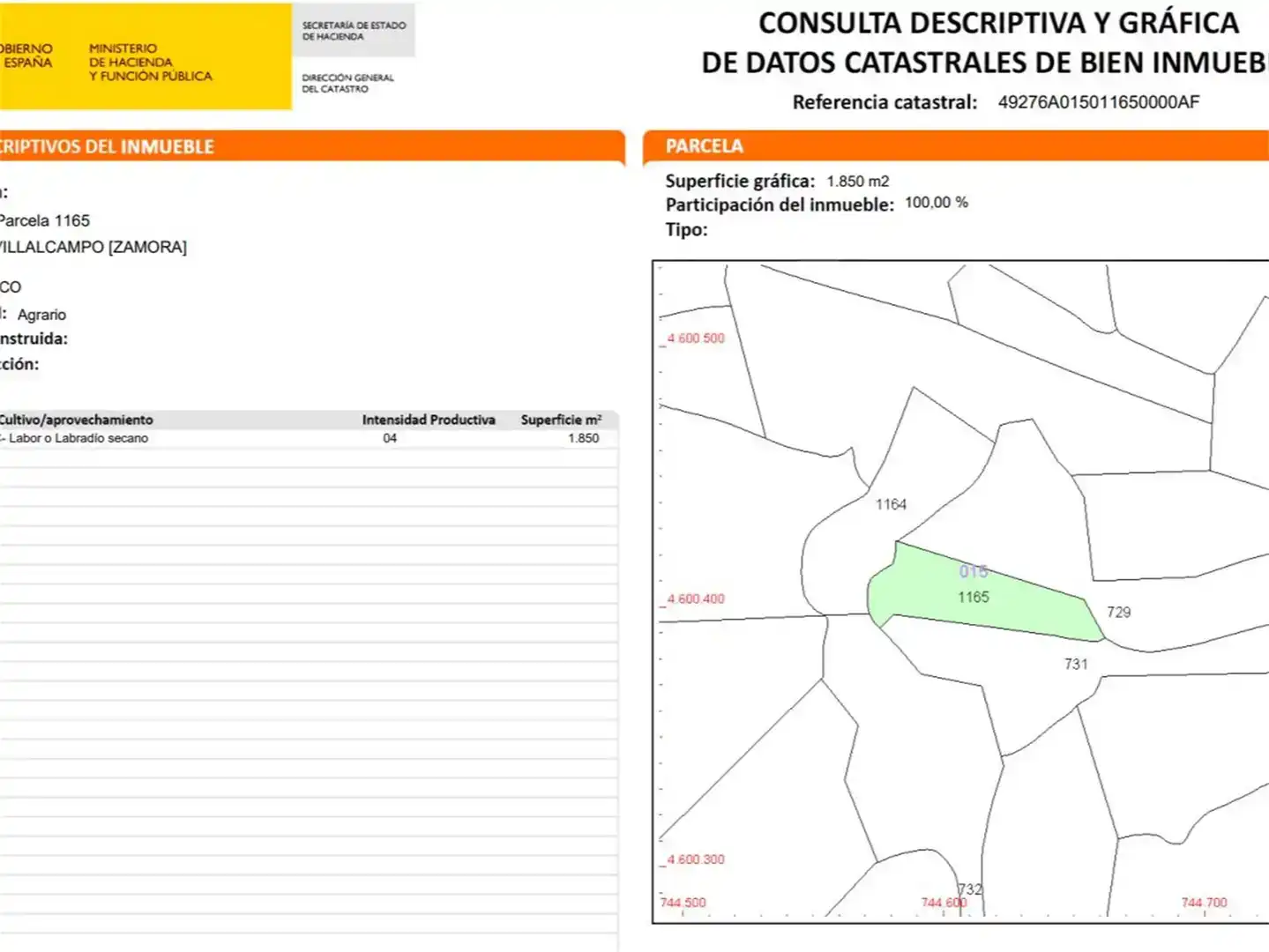Click 'Dirección General del Catastro' text
Viewport: 1269px width, 952px height.
tap(347, 83)
